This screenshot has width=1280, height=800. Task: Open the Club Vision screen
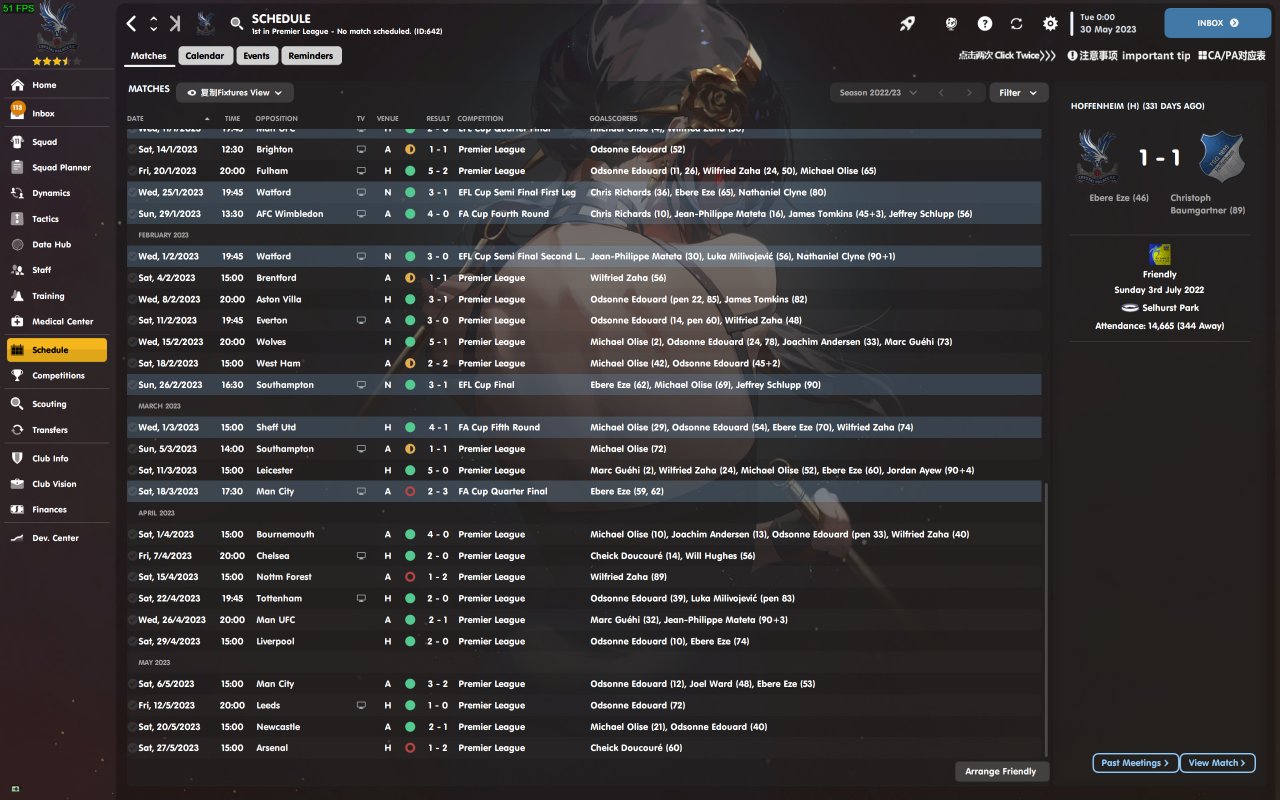(56, 484)
